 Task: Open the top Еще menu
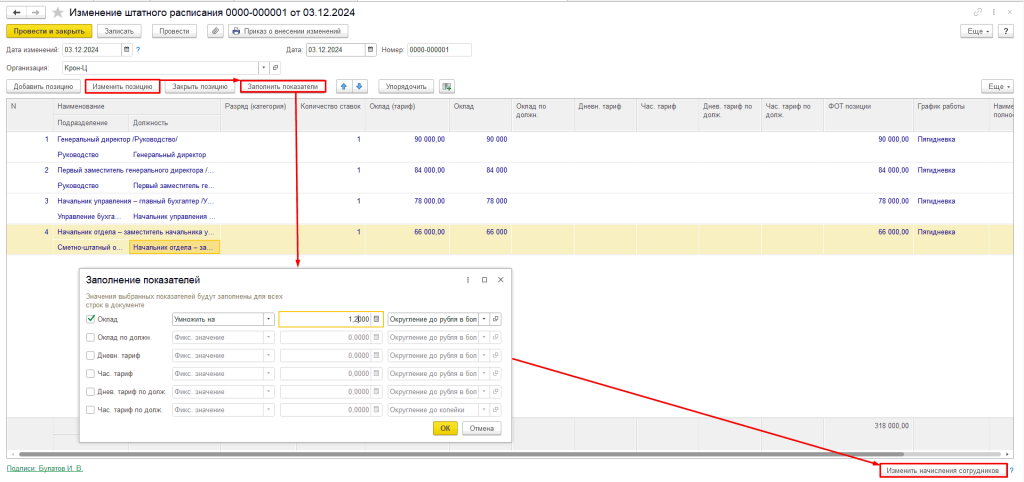976,31
